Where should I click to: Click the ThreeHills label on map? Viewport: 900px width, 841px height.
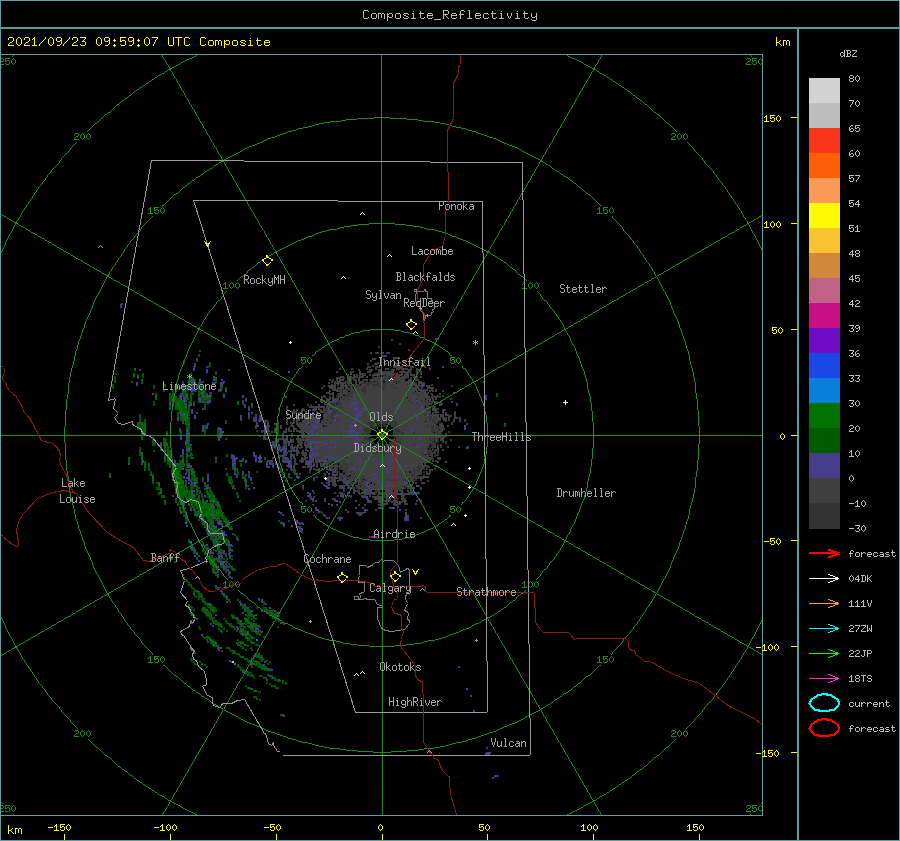pyautogui.click(x=502, y=437)
